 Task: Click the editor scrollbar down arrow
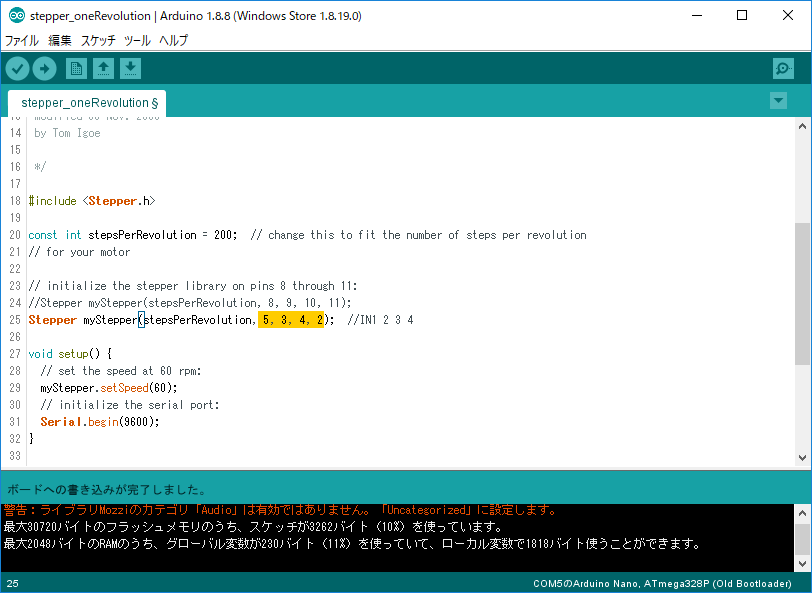click(803, 458)
